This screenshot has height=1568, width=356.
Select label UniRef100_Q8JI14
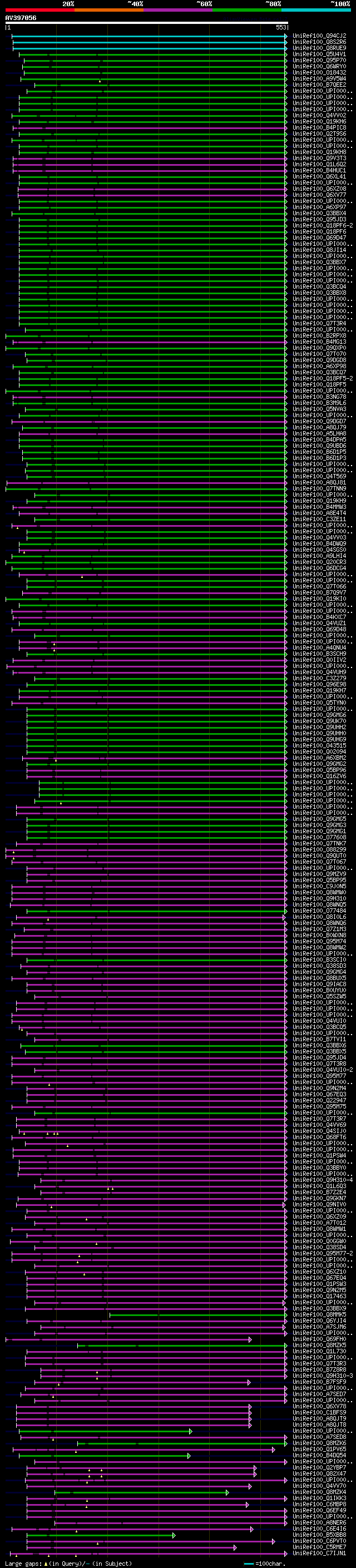[x=319, y=250]
